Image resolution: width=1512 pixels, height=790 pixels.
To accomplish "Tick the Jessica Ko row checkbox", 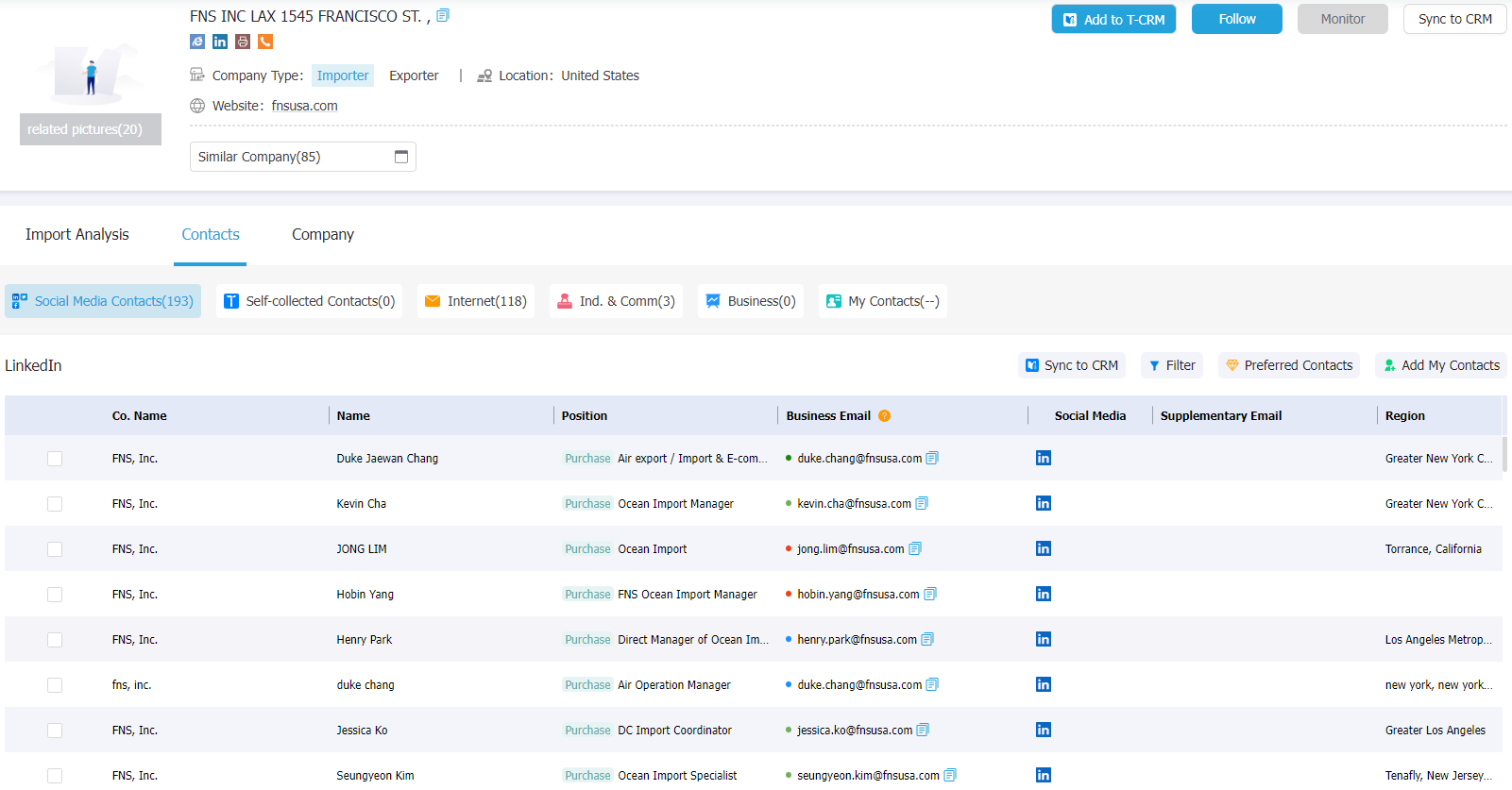I will [x=55, y=731].
